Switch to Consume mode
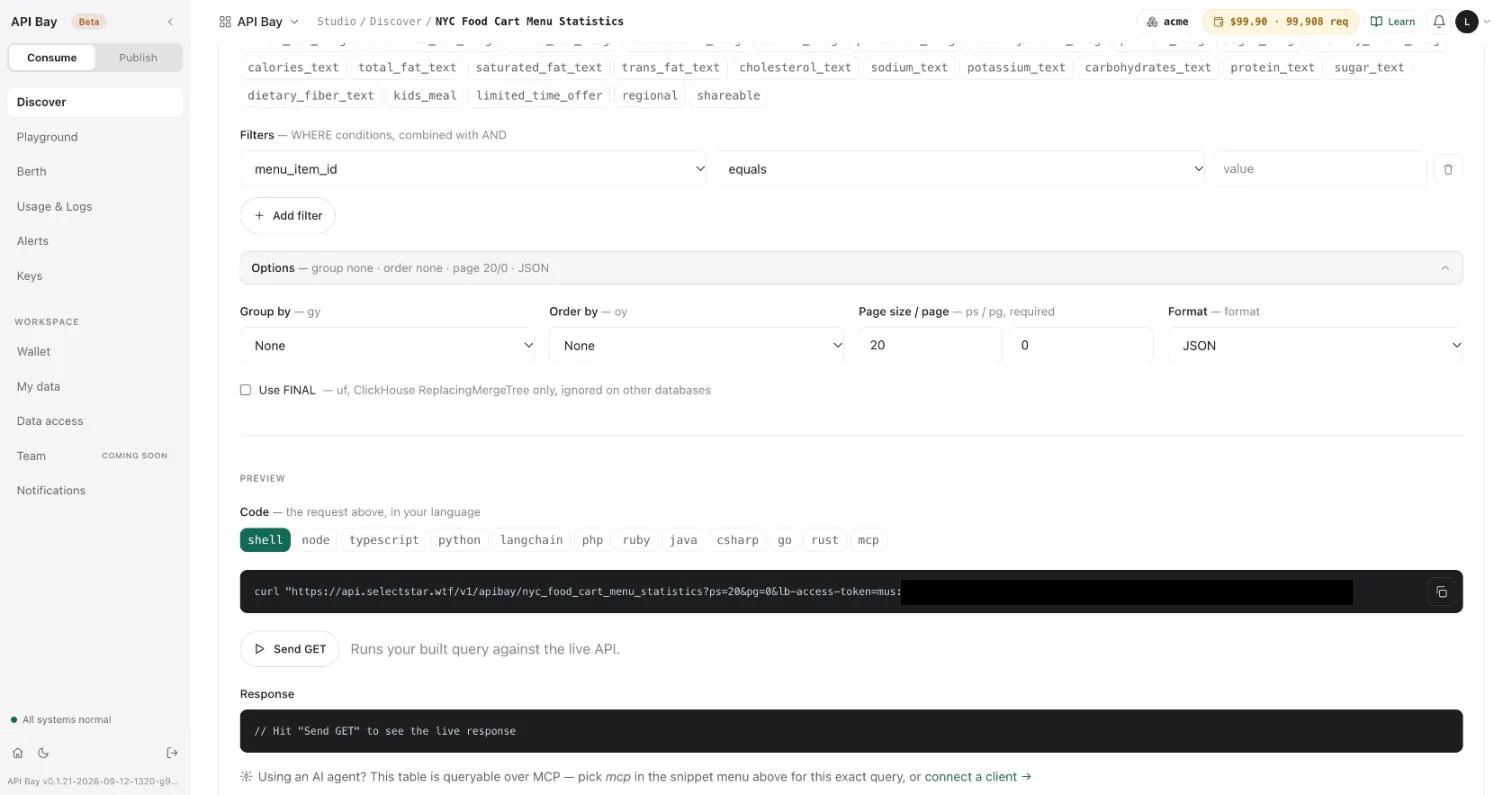Screen dimensions: 1512x795 click(x=52, y=57)
